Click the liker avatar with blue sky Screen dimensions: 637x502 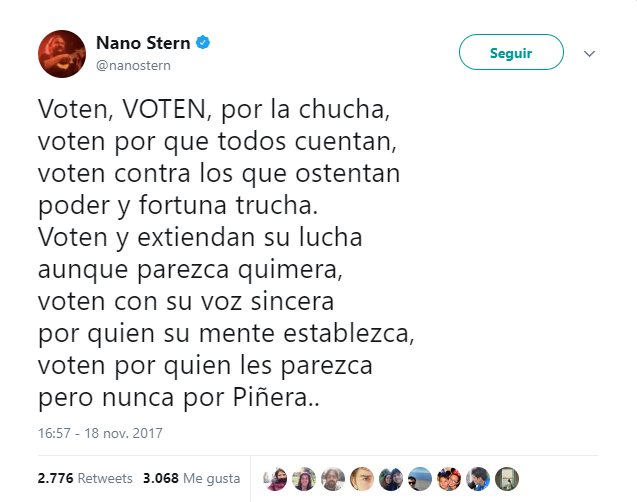[x=421, y=478]
